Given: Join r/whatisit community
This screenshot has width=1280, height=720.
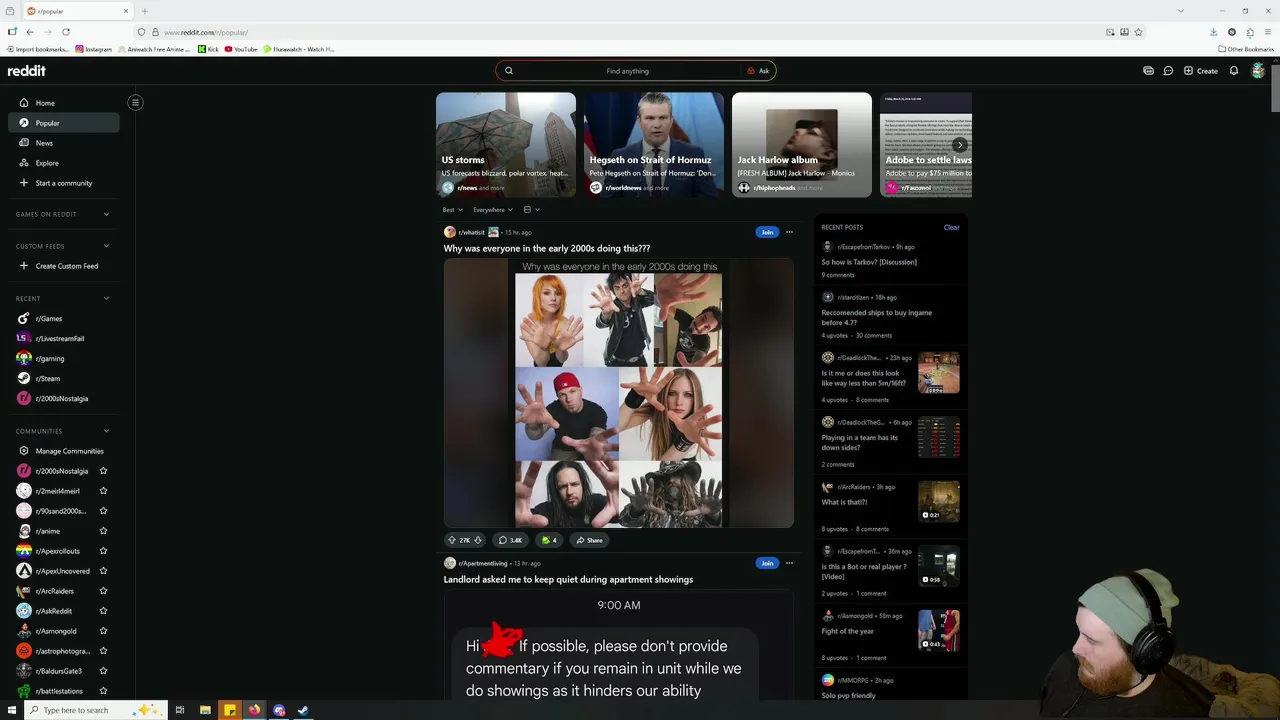Looking at the screenshot, I should (x=767, y=232).
